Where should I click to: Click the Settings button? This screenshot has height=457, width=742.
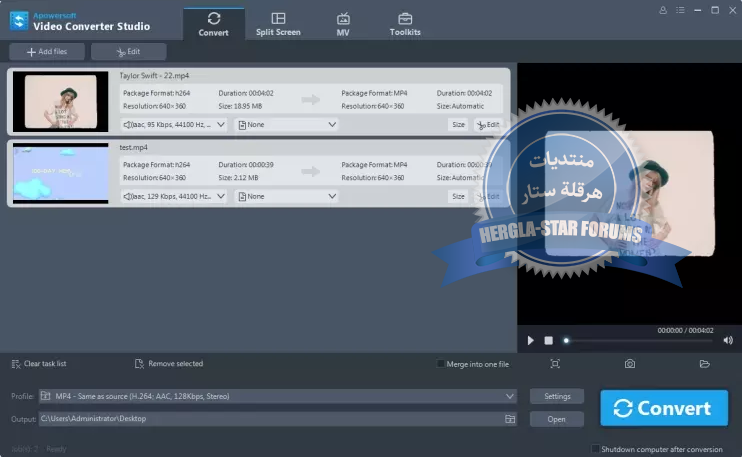click(x=557, y=396)
